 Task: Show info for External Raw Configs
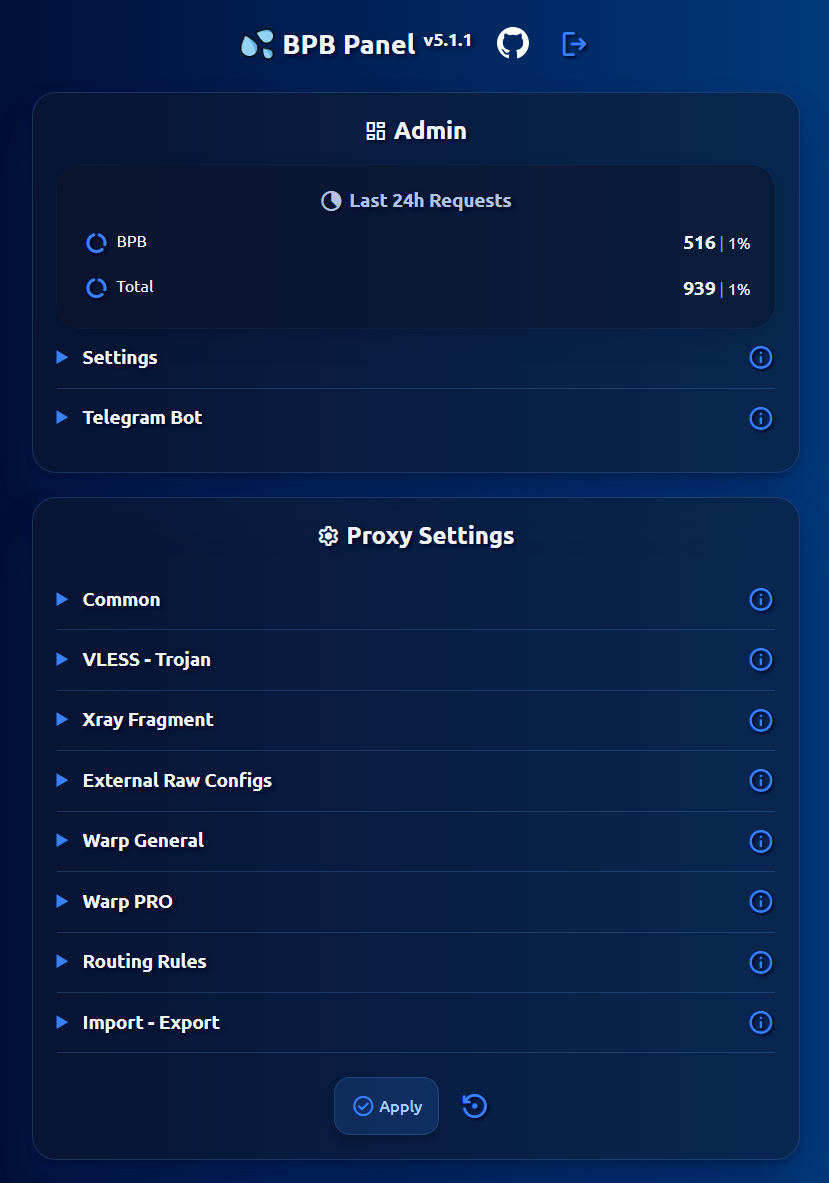click(x=760, y=780)
